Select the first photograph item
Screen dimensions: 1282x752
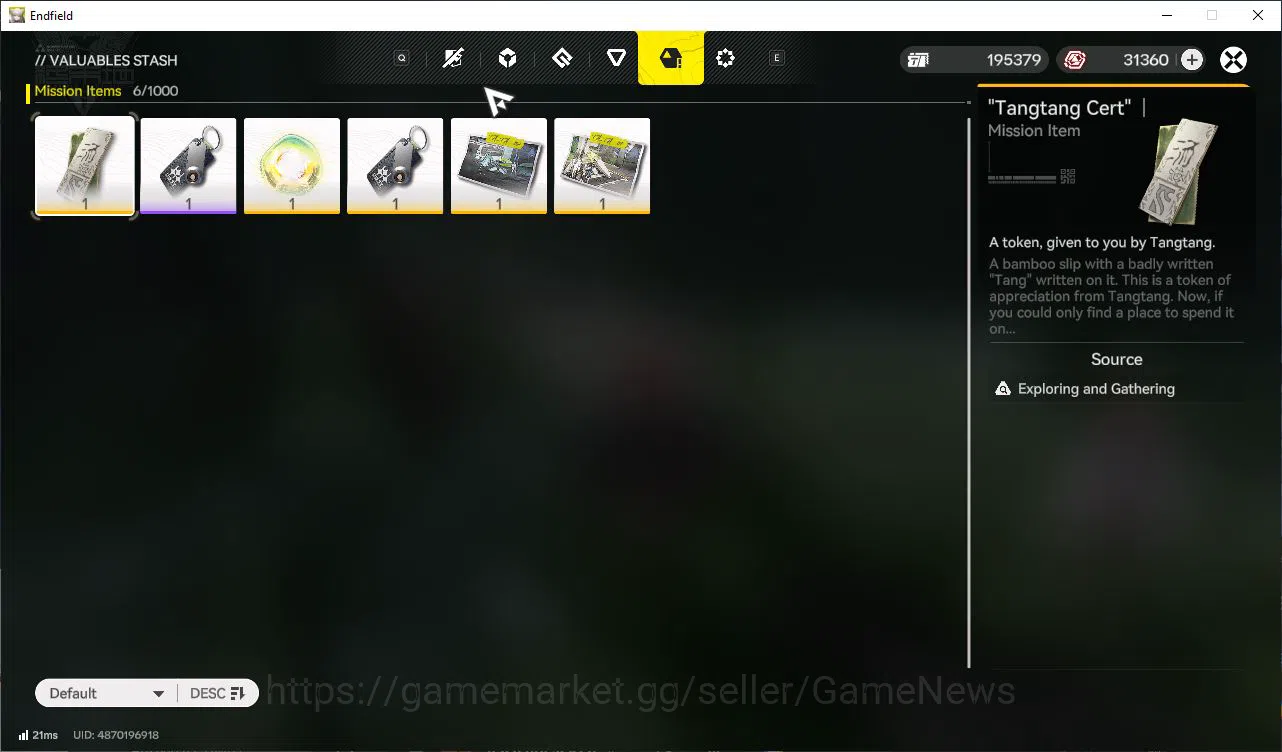(x=499, y=166)
